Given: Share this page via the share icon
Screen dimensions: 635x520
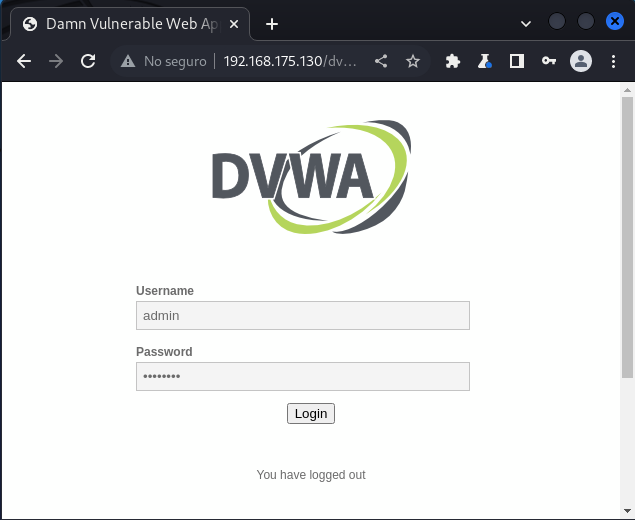Looking at the screenshot, I should point(381,61).
